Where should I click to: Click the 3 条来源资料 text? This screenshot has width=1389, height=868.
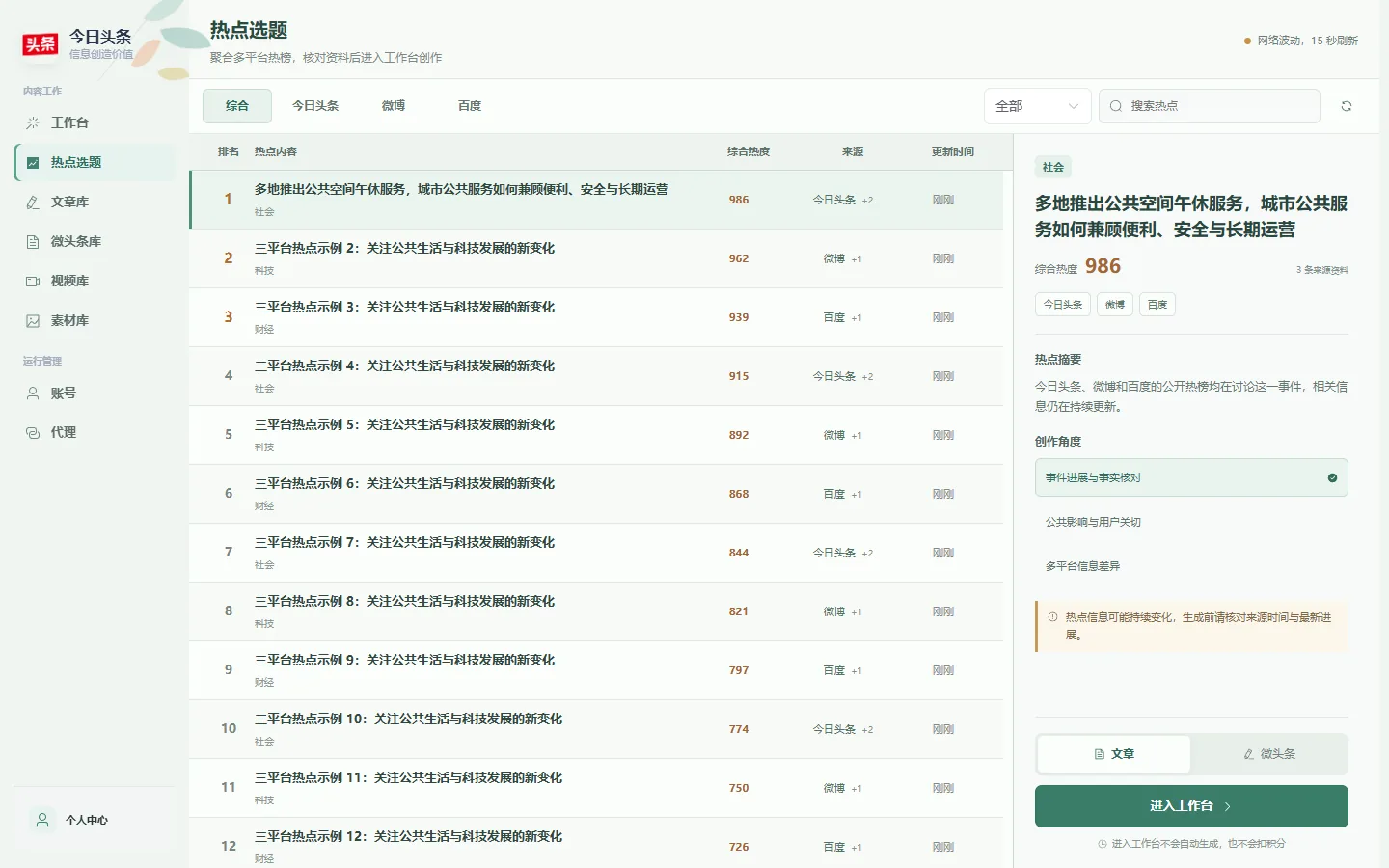point(1322,270)
